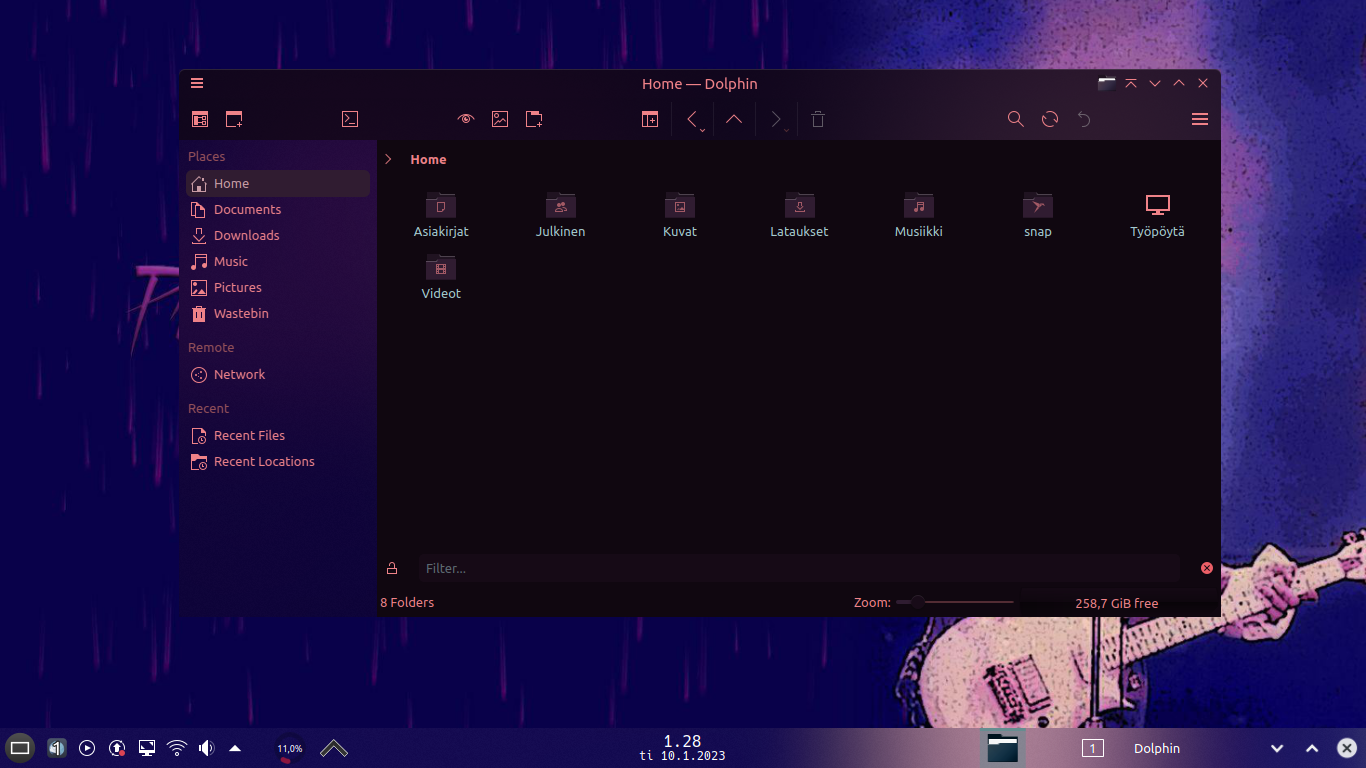Keep the Dolphin window above others
This screenshot has height=768, width=1366.
point(1131,83)
